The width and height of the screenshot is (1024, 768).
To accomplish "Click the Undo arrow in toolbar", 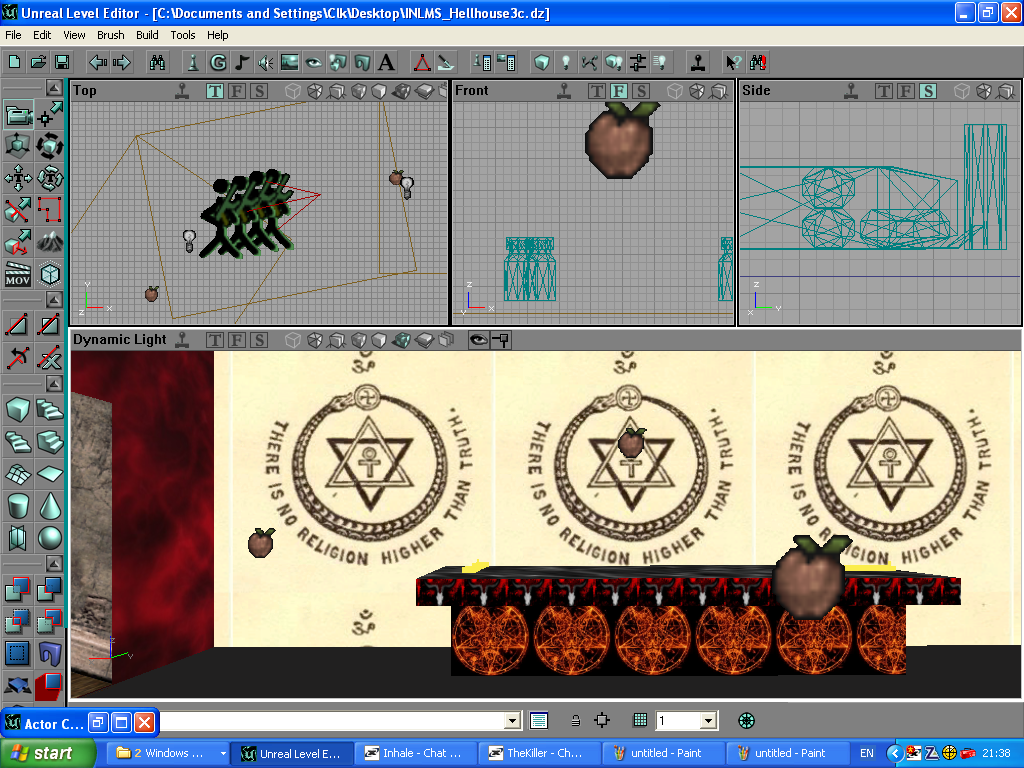I will (98, 62).
